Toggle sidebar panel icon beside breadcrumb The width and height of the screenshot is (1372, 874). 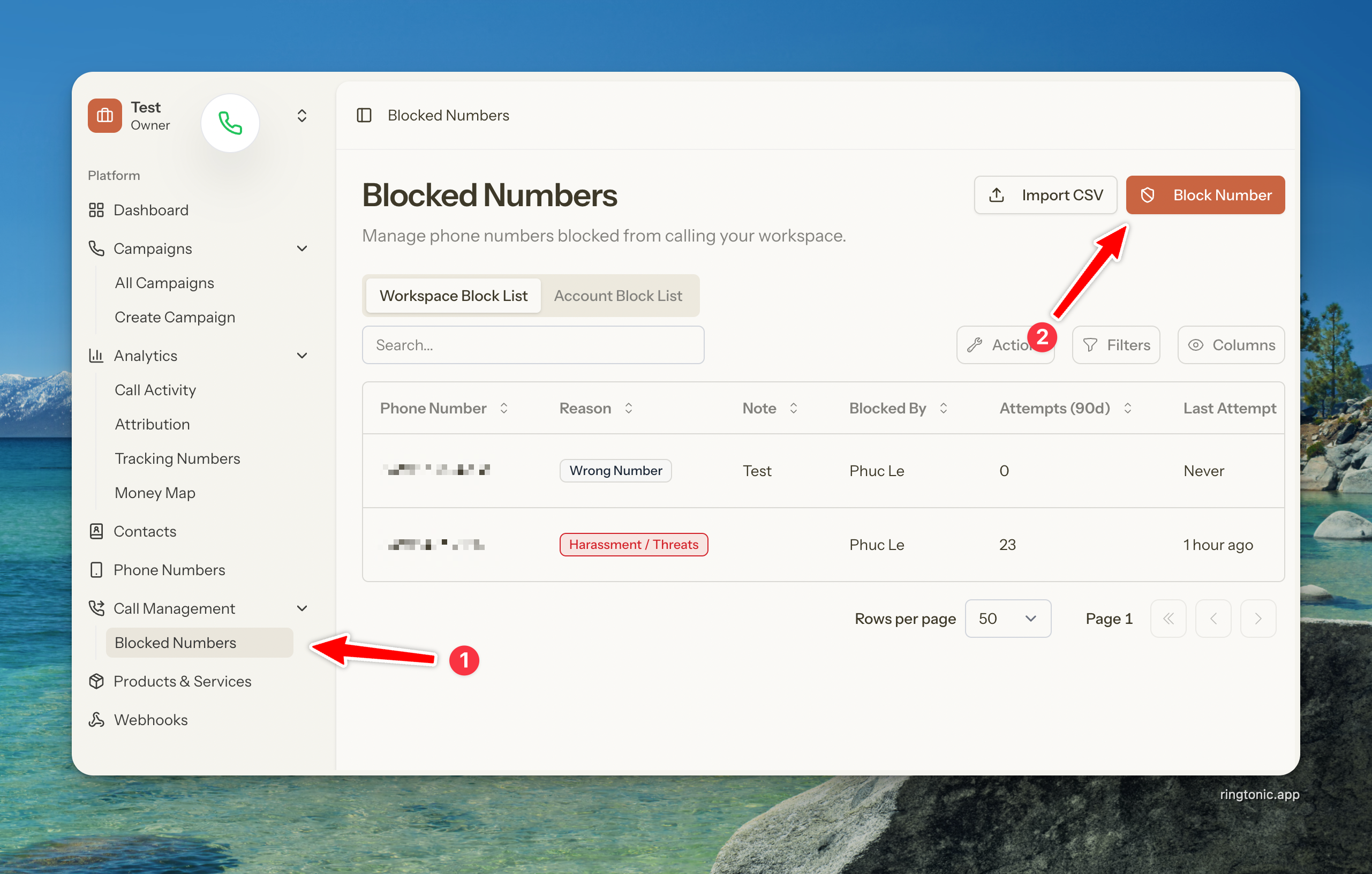364,115
